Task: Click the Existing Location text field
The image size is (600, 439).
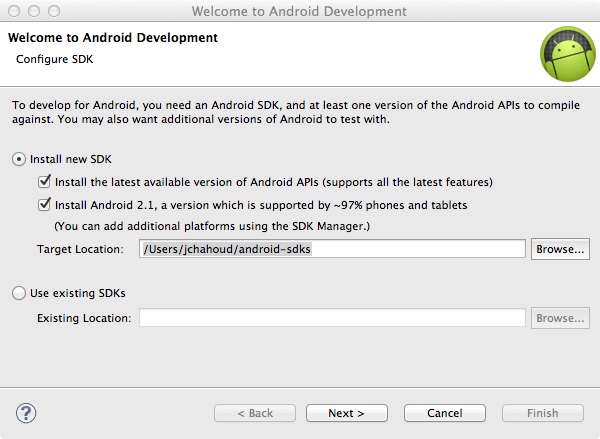Action: pos(332,318)
